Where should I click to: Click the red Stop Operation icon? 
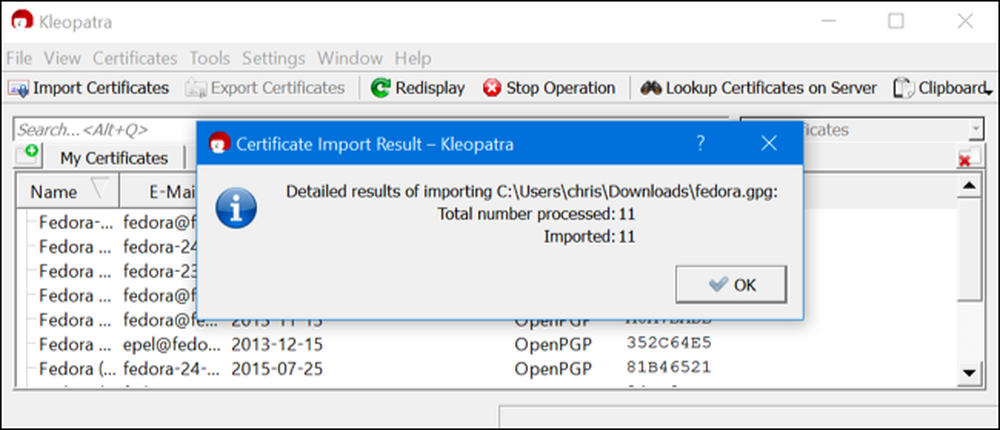pyautogui.click(x=492, y=87)
